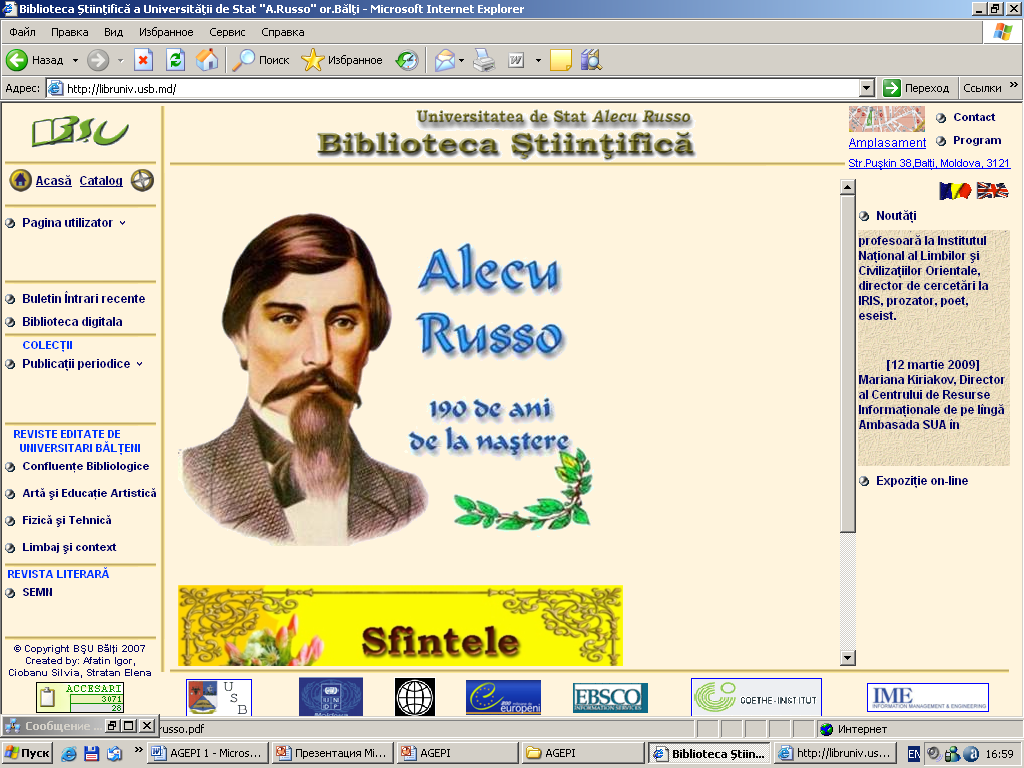Open the Amplasament text link
Image resolution: width=1024 pixels, height=768 pixels.
coord(887,142)
